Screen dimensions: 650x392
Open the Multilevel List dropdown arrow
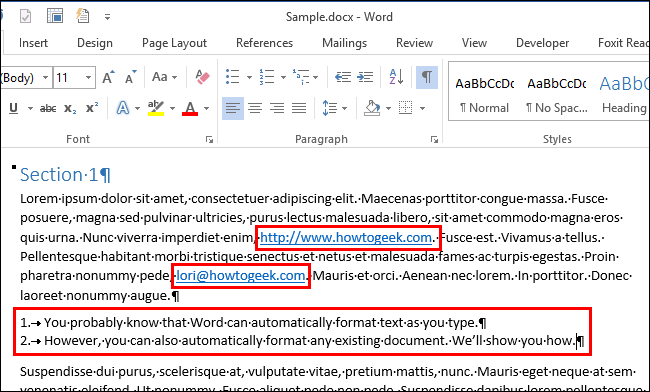point(315,77)
